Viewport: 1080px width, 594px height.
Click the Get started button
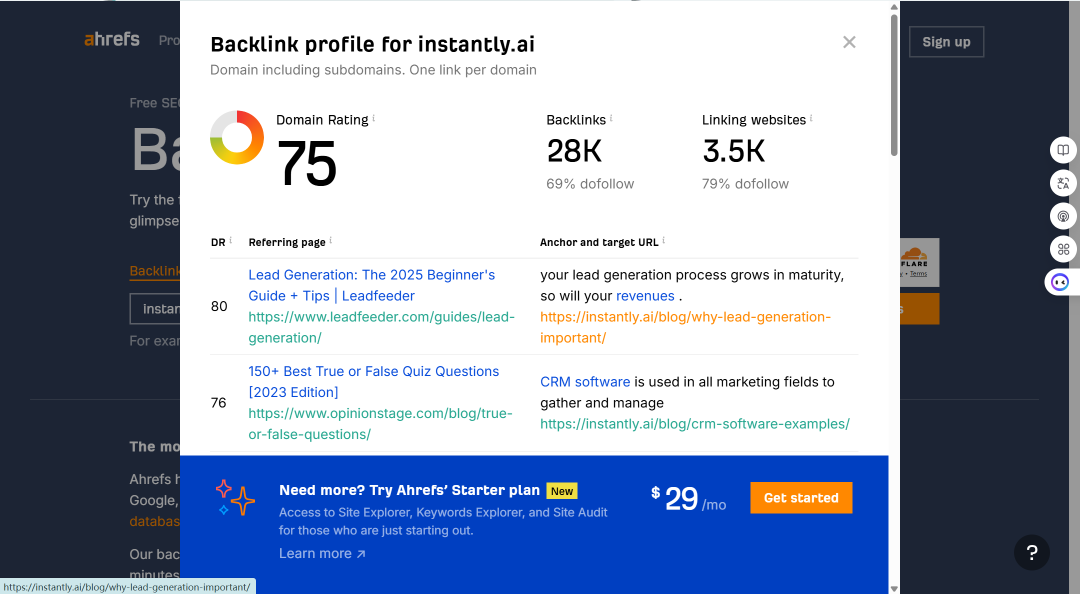(801, 498)
